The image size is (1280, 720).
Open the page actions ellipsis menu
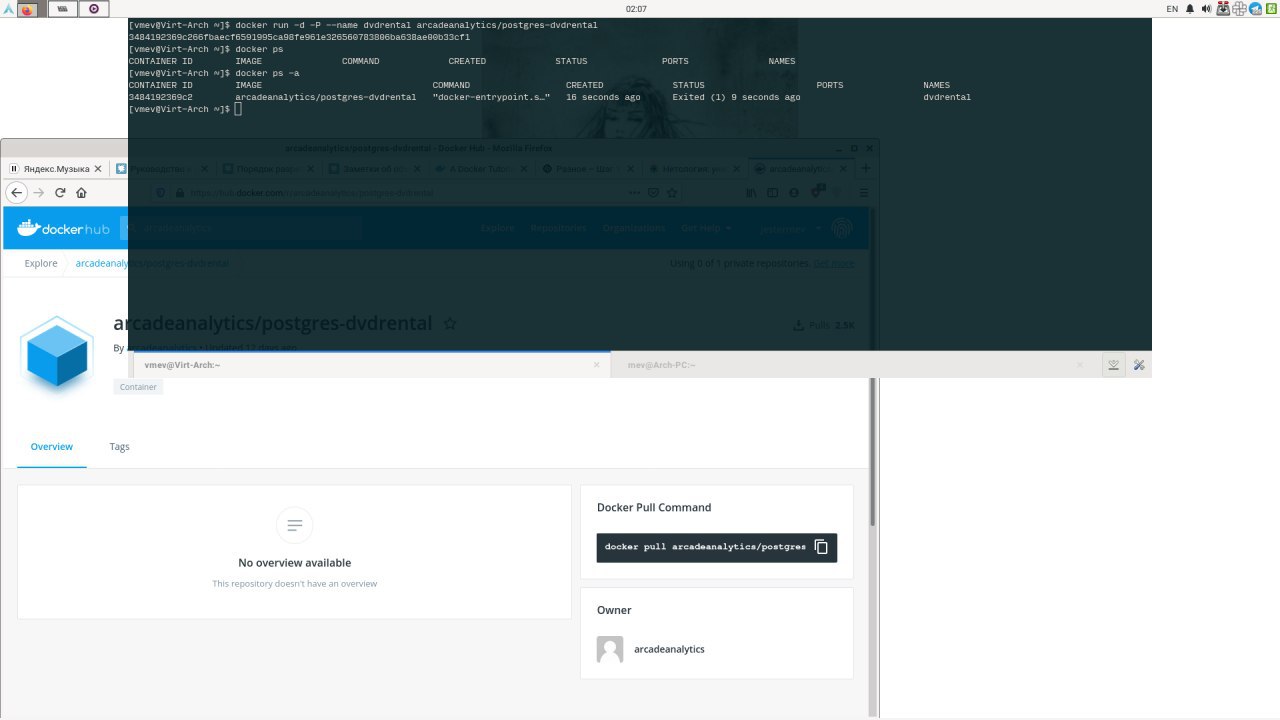point(634,193)
